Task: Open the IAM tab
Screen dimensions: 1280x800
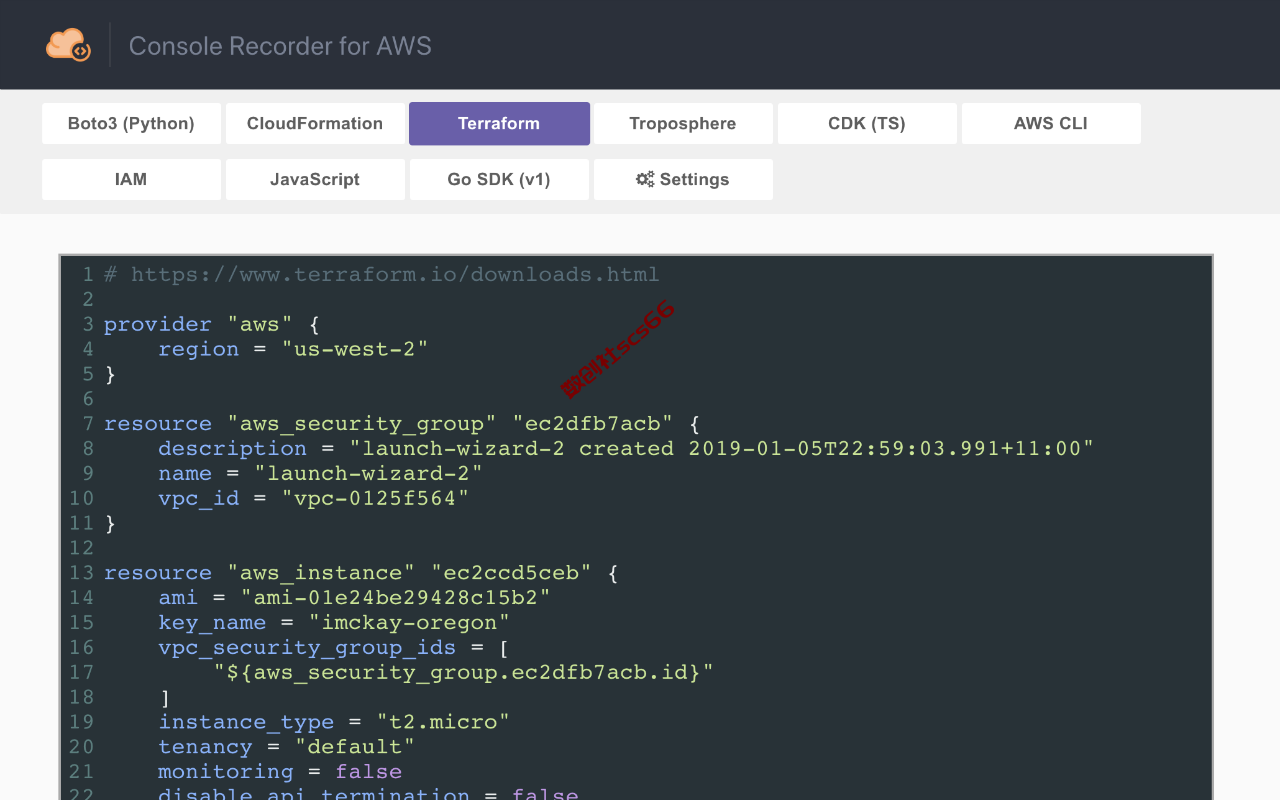Action: point(131,180)
